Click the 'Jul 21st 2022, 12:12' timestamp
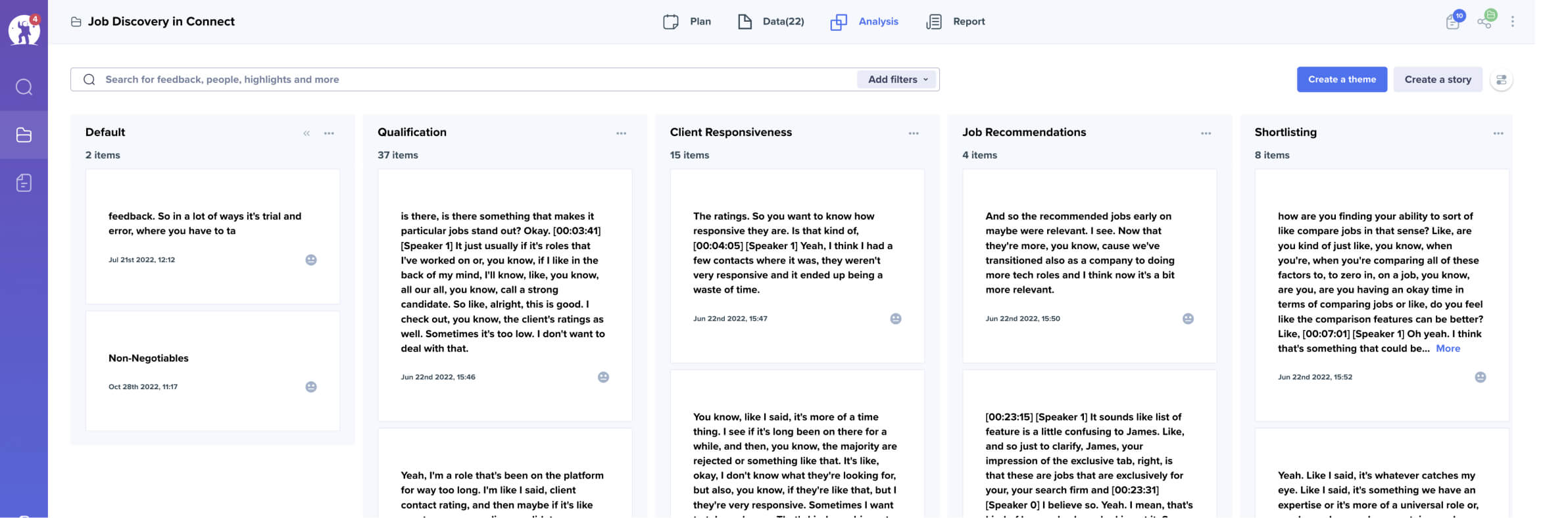The image size is (1568, 518). [141, 260]
